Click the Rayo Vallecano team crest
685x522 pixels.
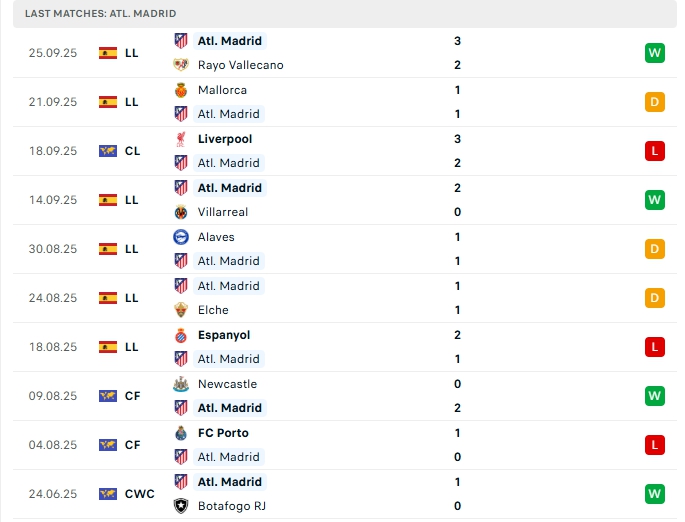point(181,65)
